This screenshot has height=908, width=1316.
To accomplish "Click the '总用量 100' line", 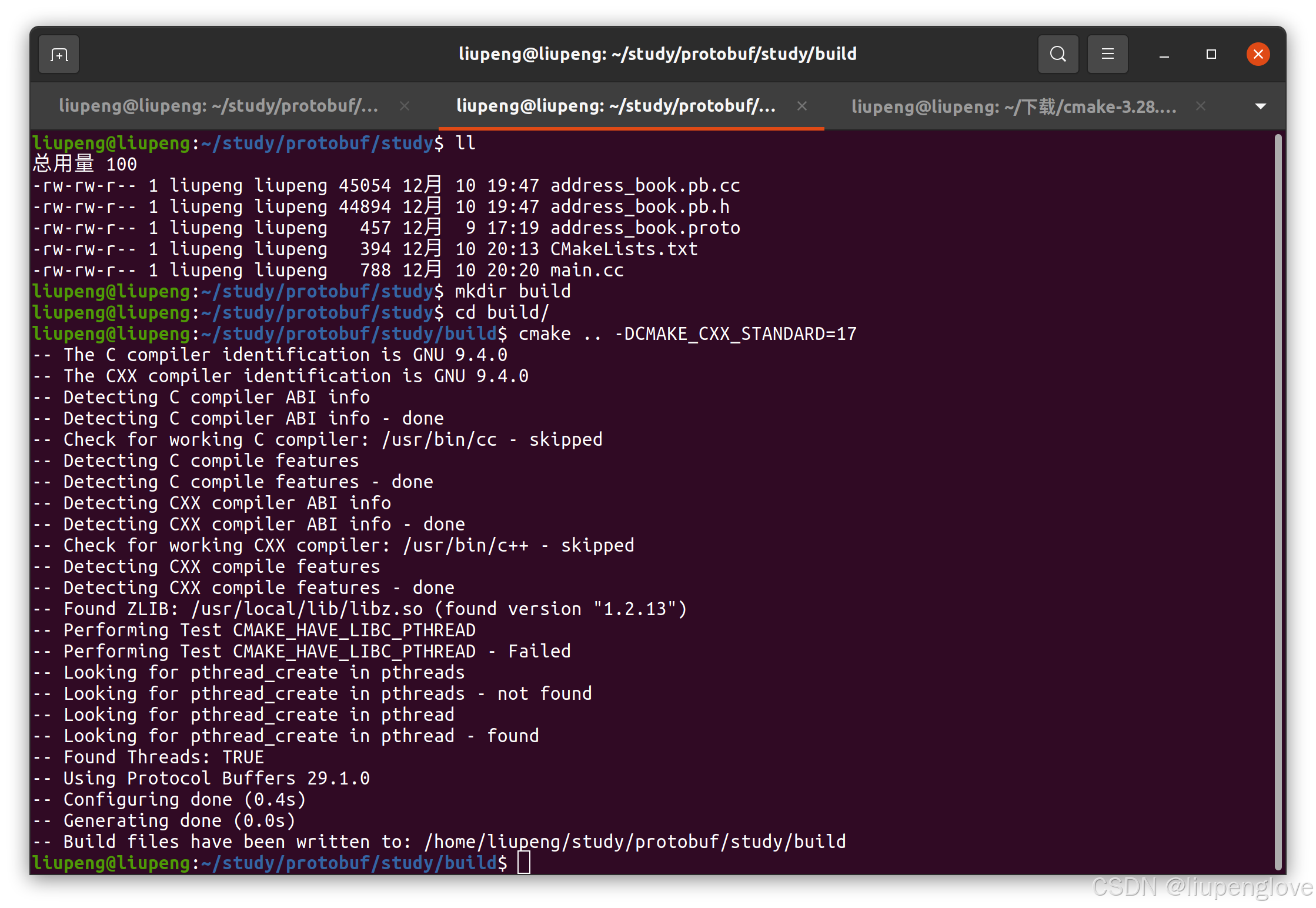I will [85, 164].
